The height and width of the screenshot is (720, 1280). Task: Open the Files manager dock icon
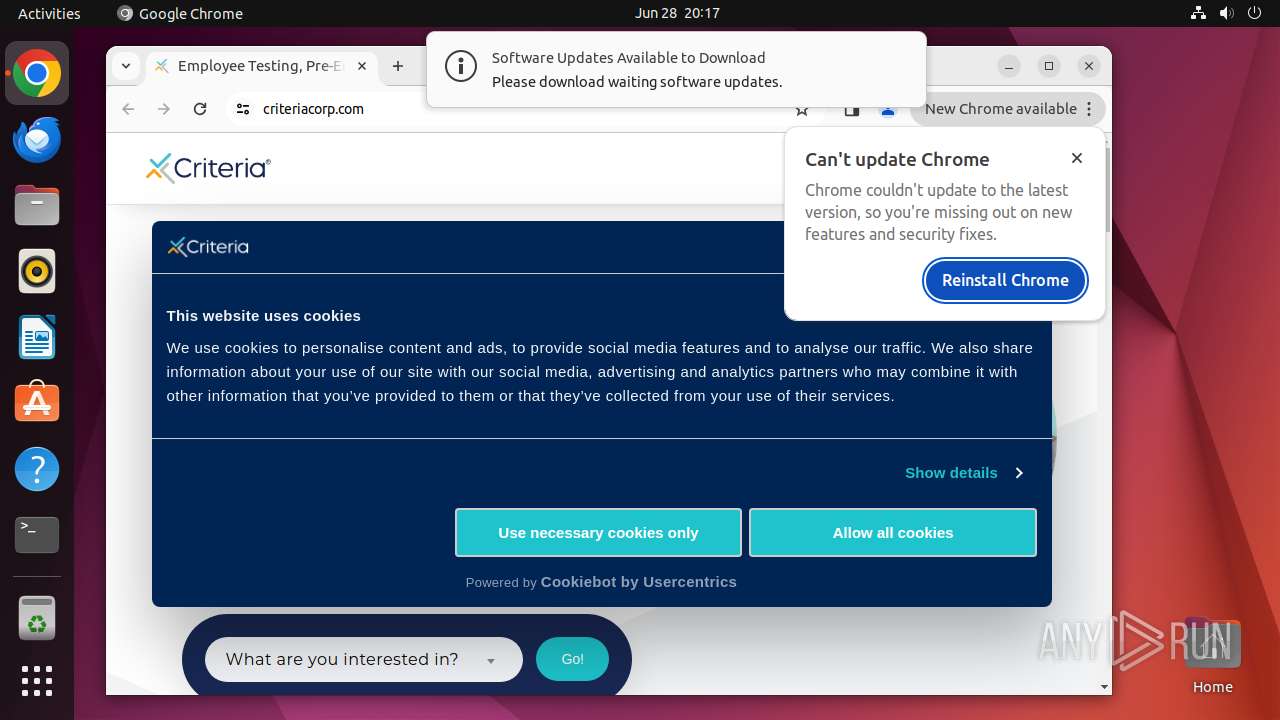pyautogui.click(x=37, y=206)
